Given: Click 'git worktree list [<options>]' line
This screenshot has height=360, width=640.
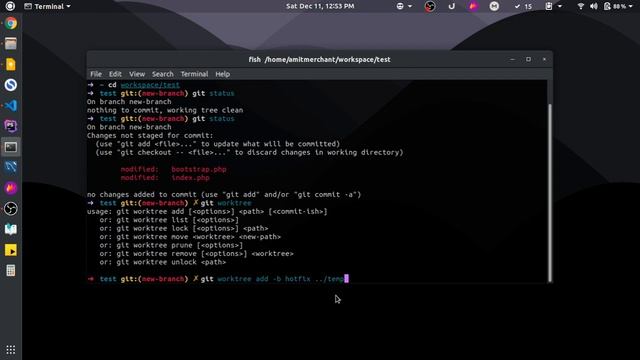Looking at the screenshot, I should click(169, 220).
